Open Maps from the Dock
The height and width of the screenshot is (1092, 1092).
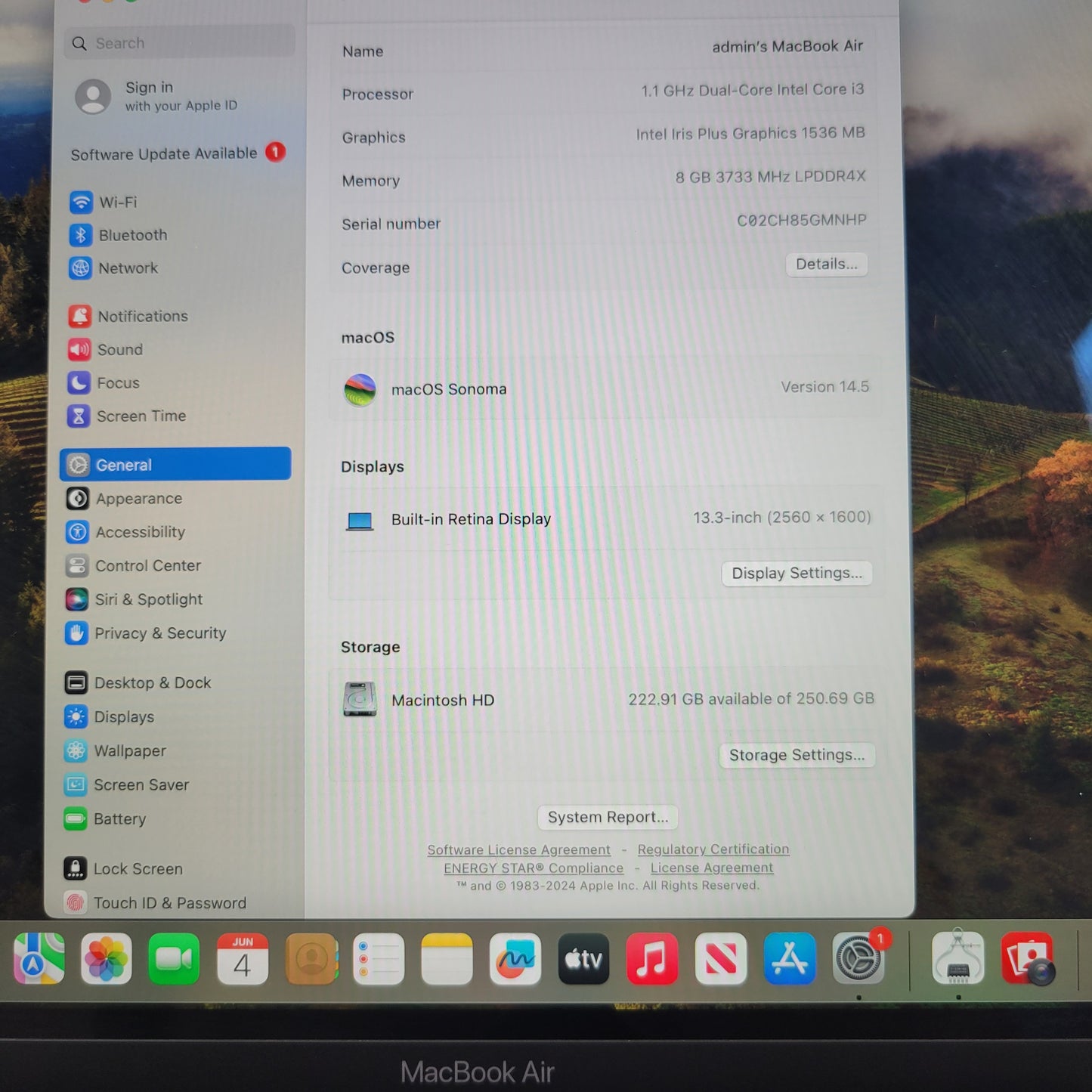tap(39, 958)
